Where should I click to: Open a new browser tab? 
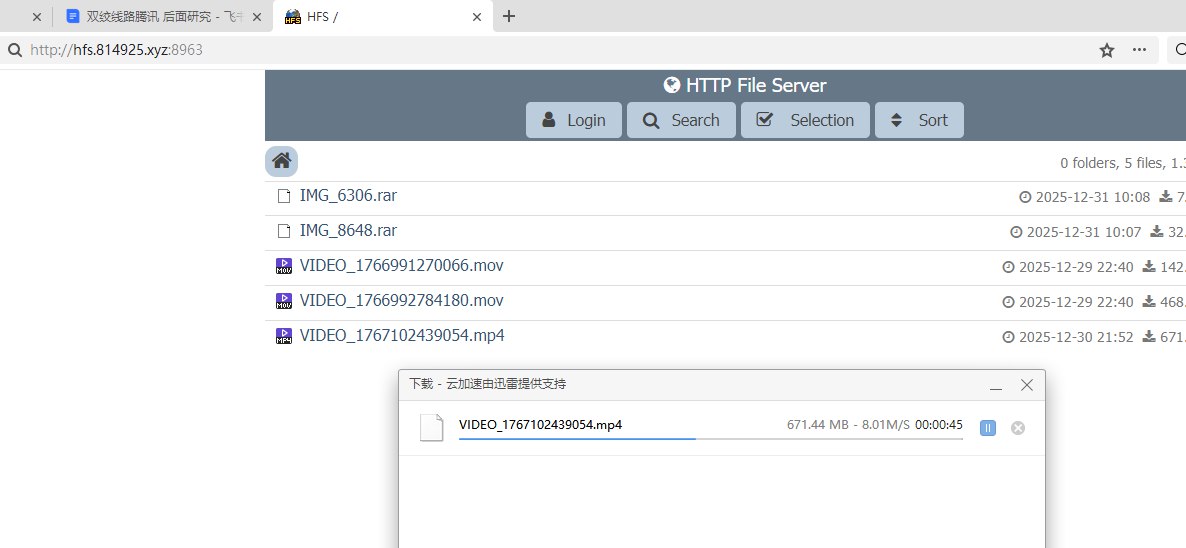509,16
